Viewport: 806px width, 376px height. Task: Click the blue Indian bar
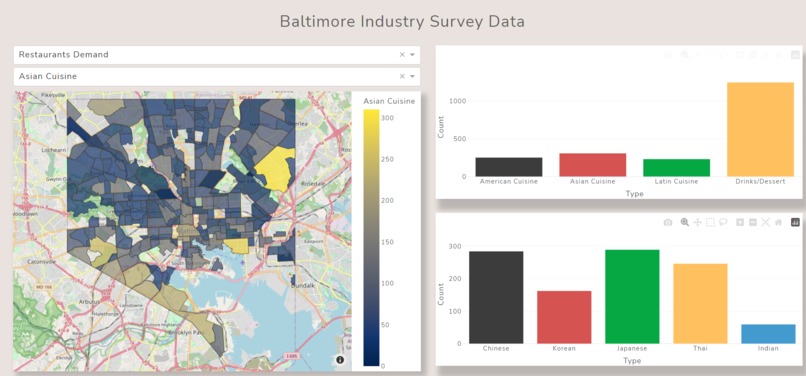click(768, 334)
